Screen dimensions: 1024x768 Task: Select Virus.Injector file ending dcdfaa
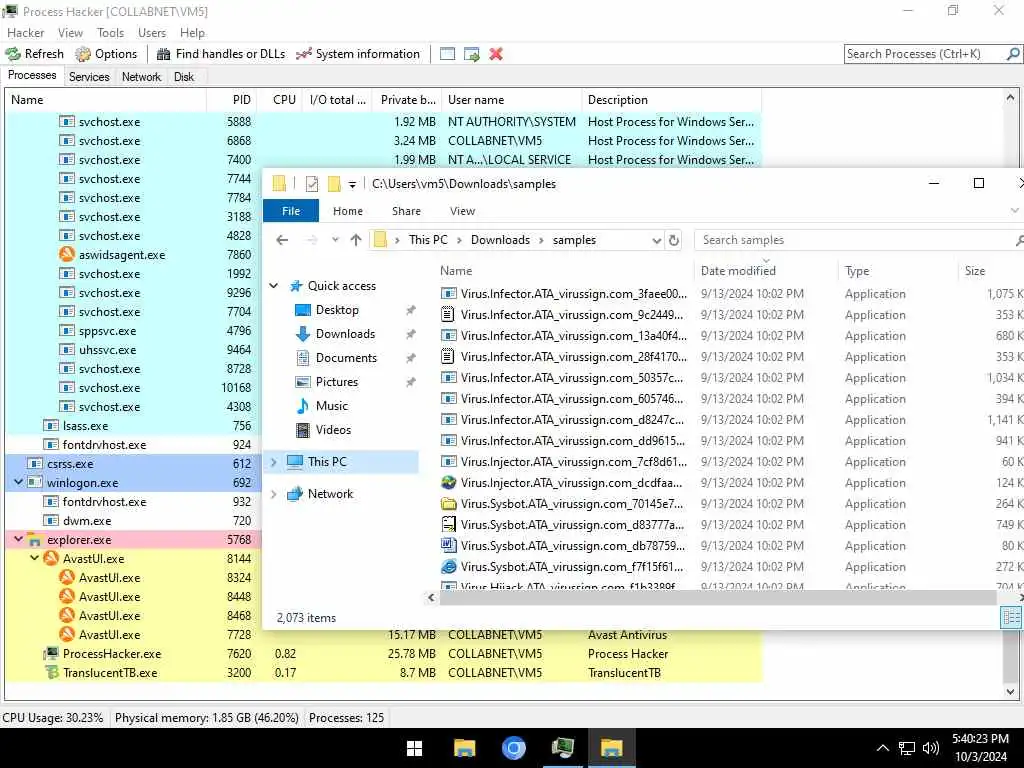click(571, 483)
